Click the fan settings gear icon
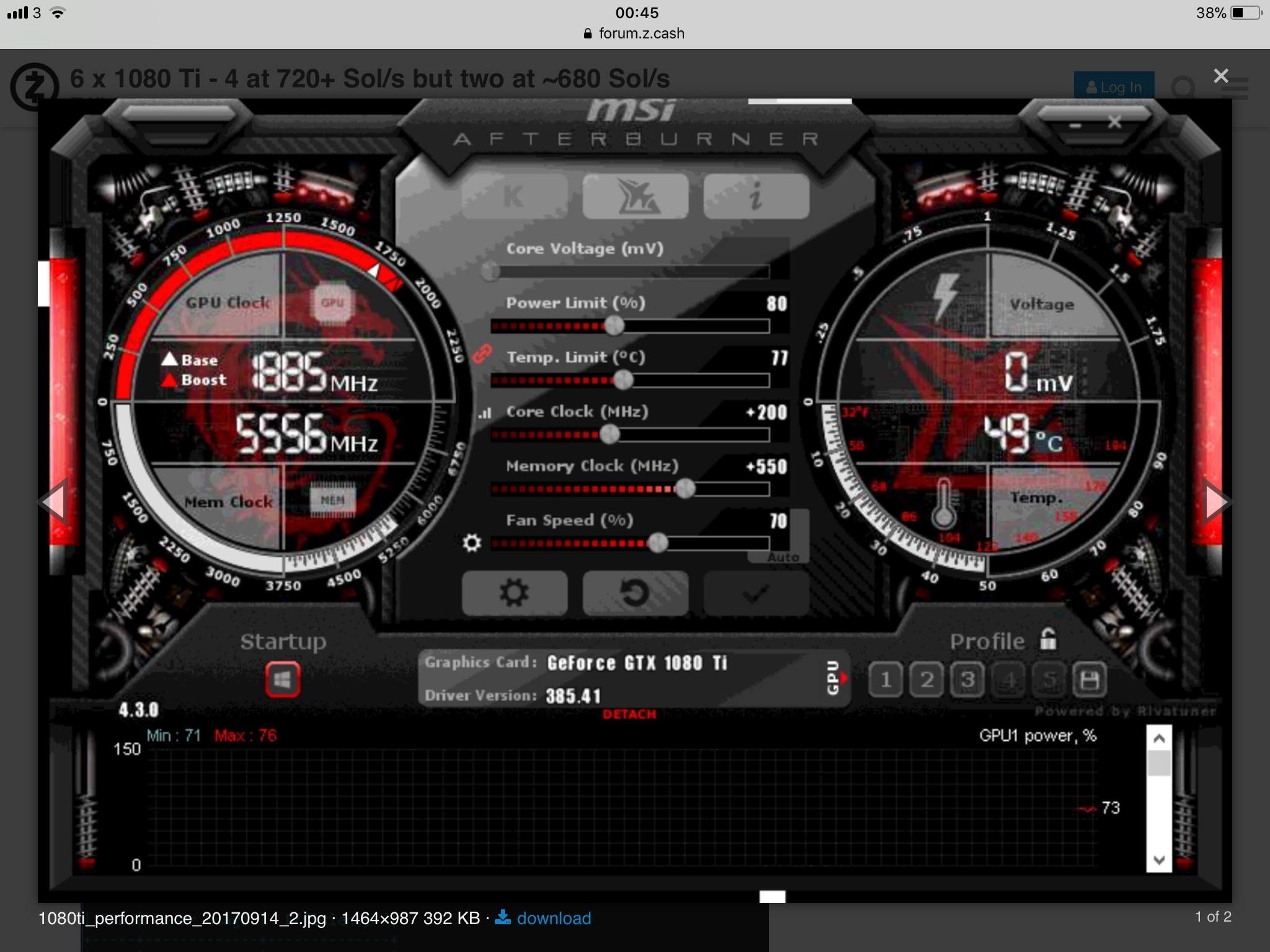The height and width of the screenshot is (952, 1270). pos(472,543)
